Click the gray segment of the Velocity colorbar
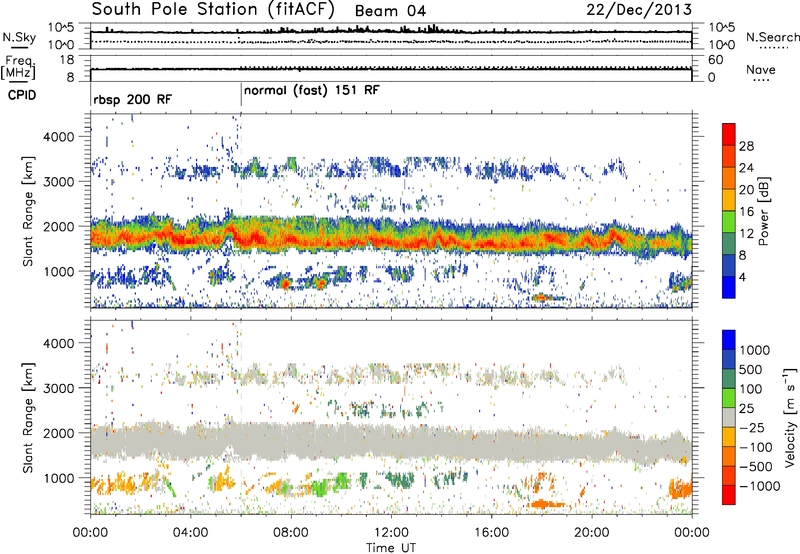The width and height of the screenshot is (800, 554). pyautogui.click(x=729, y=418)
